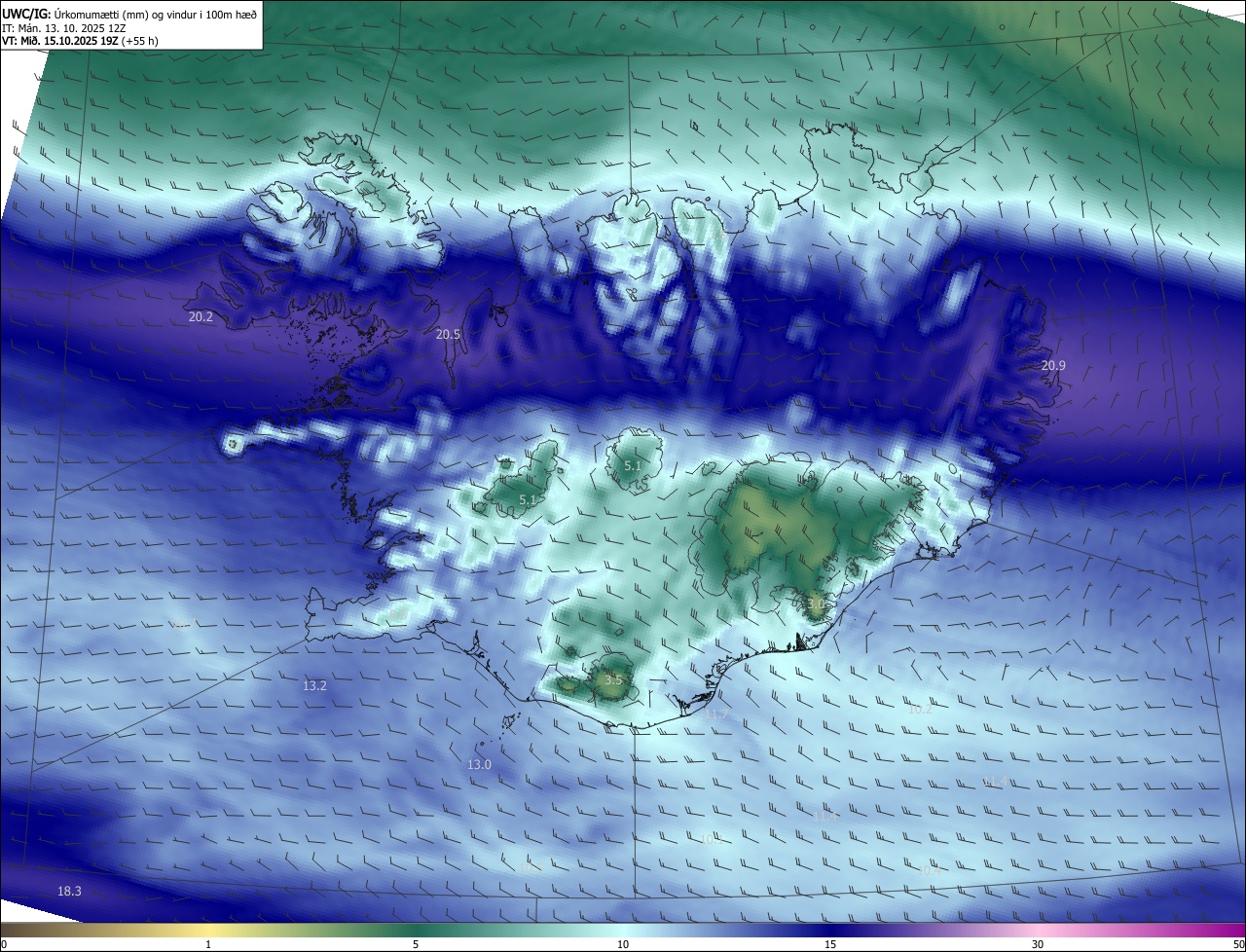Click the 5.1 value on the central round glacier
This screenshot has height=952, width=1246.
pyautogui.click(x=633, y=466)
